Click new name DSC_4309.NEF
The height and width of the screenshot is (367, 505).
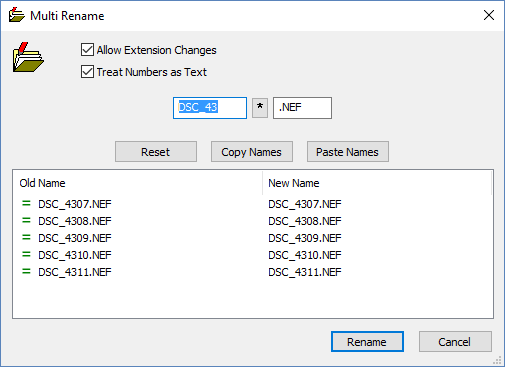(x=305, y=238)
